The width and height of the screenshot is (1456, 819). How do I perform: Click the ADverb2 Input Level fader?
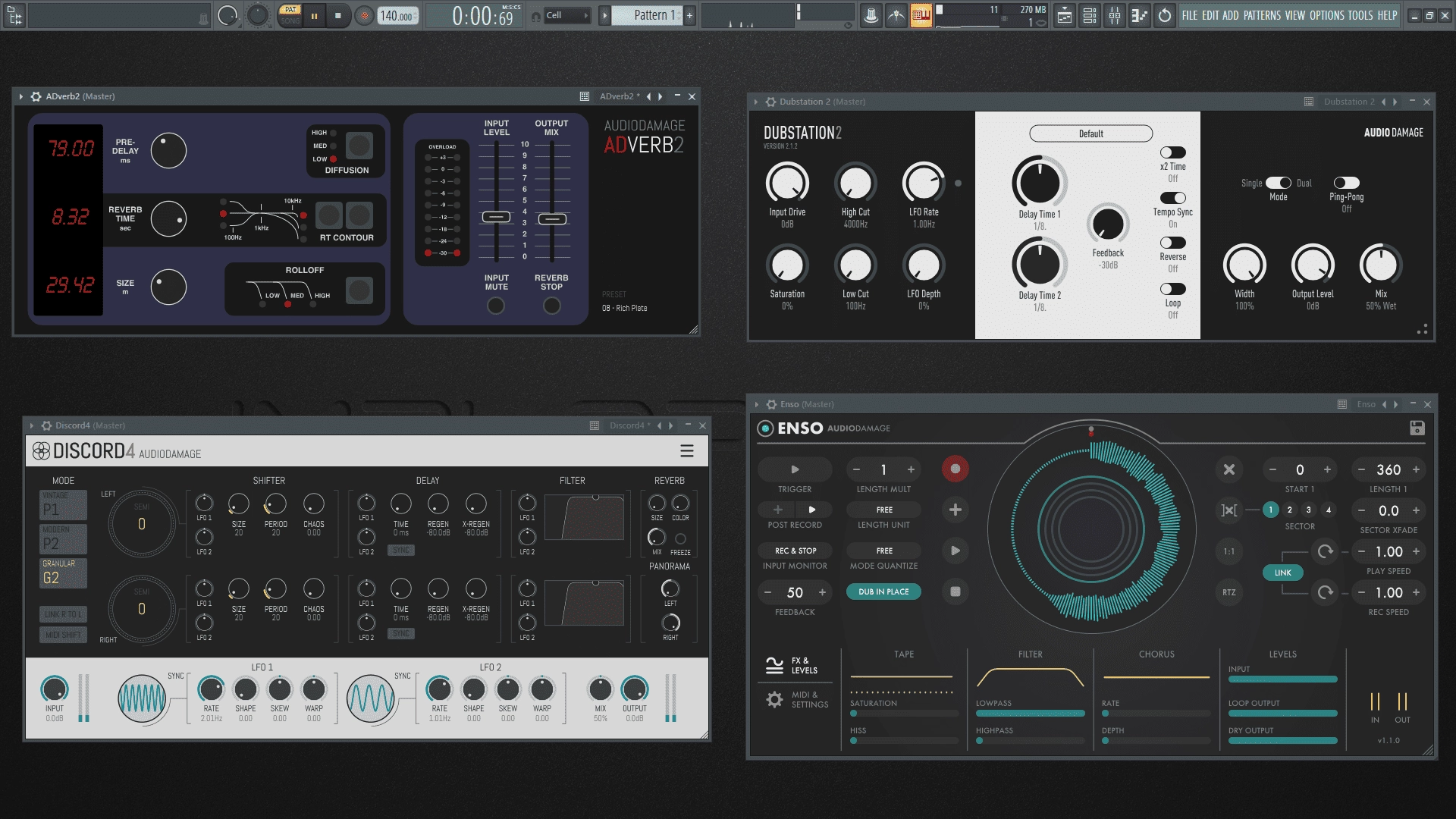point(496,217)
